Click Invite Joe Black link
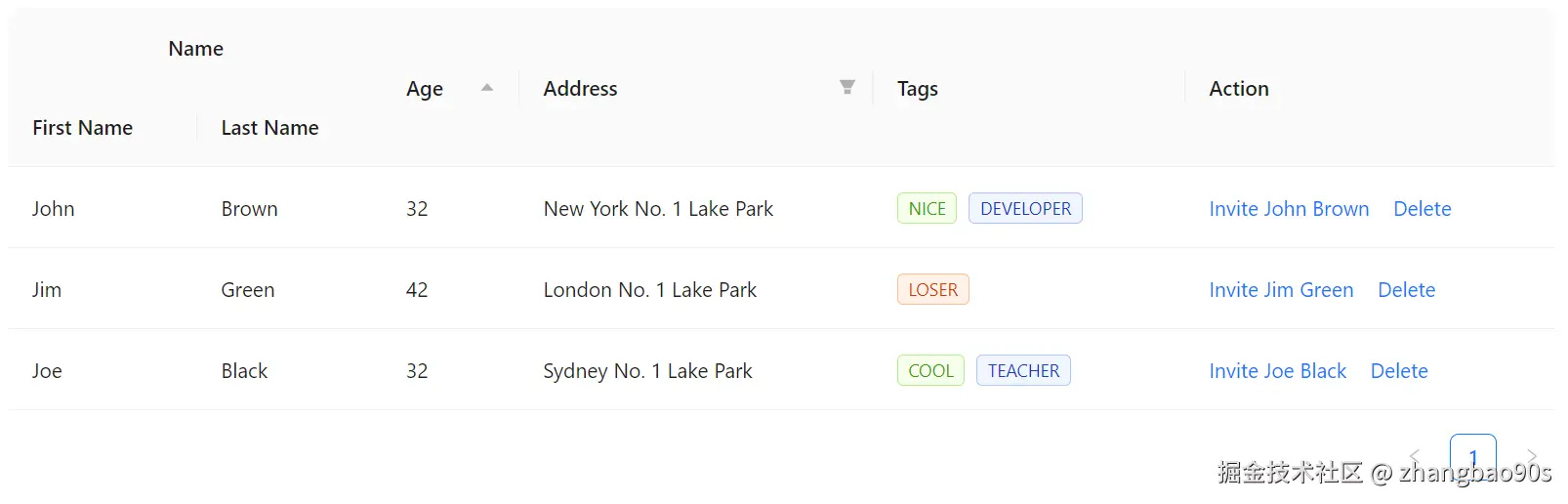 click(1277, 371)
